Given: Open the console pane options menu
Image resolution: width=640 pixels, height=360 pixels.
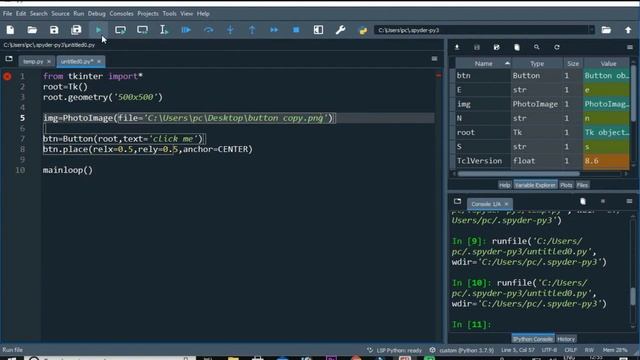Looking at the screenshot, I should point(629,201).
